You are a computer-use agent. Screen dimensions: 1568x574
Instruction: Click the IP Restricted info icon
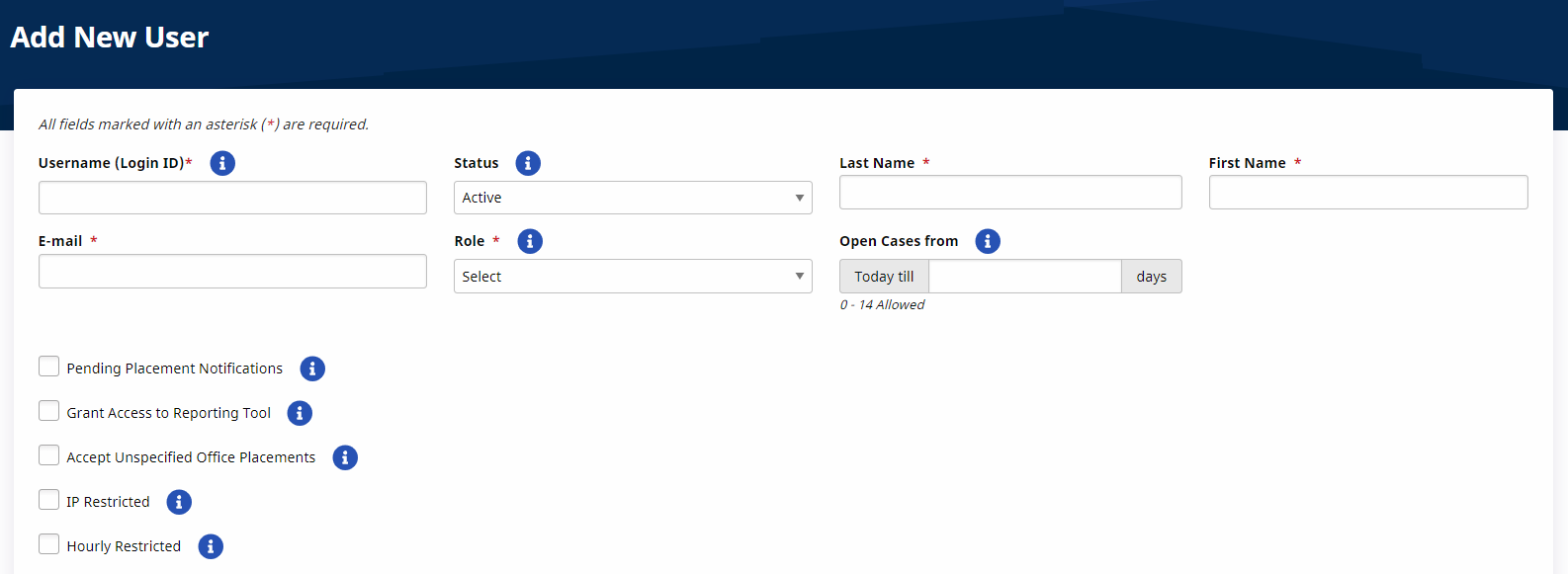[x=179, y=502]
